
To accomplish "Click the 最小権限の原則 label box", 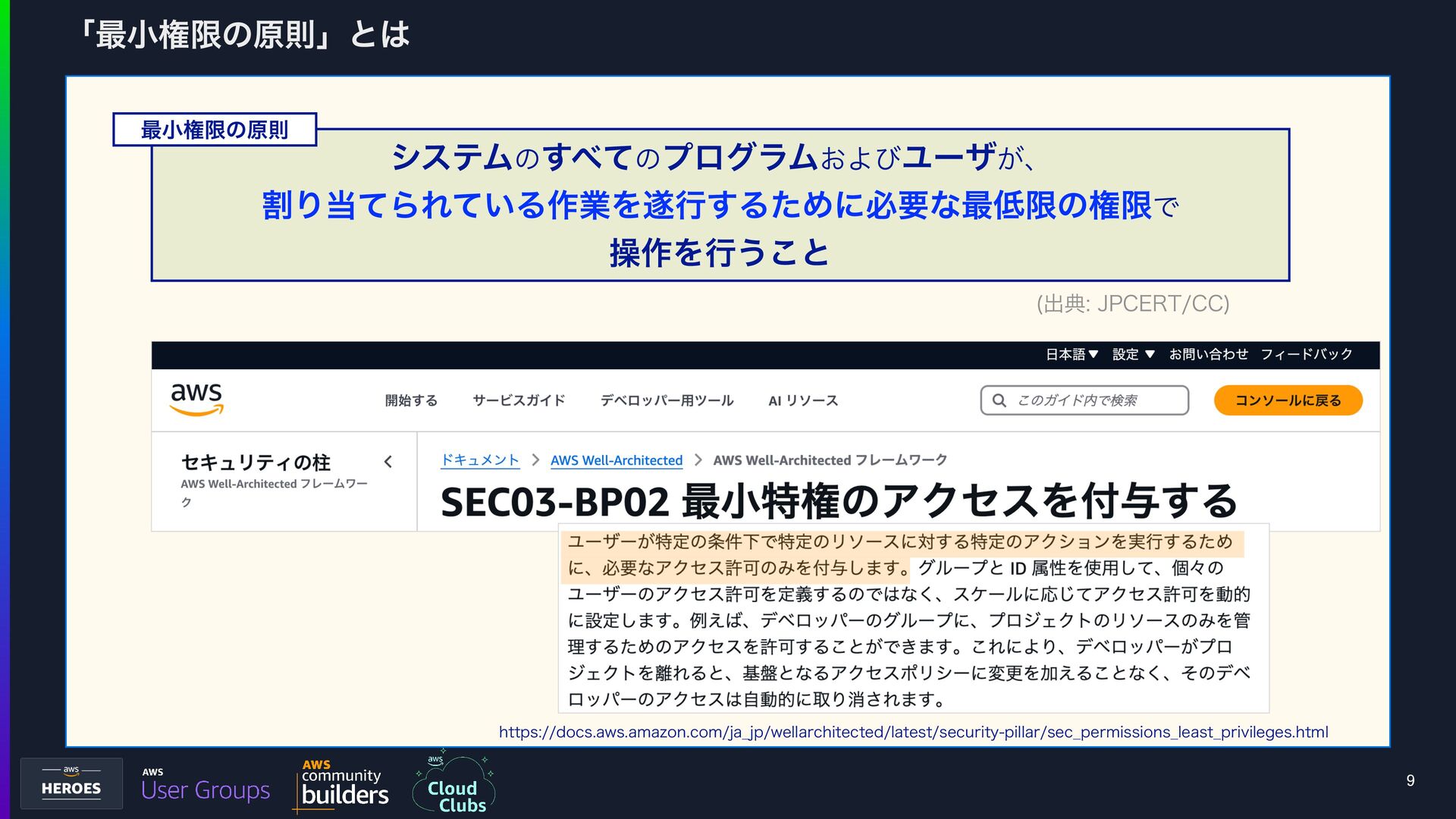I will point(215,130).
